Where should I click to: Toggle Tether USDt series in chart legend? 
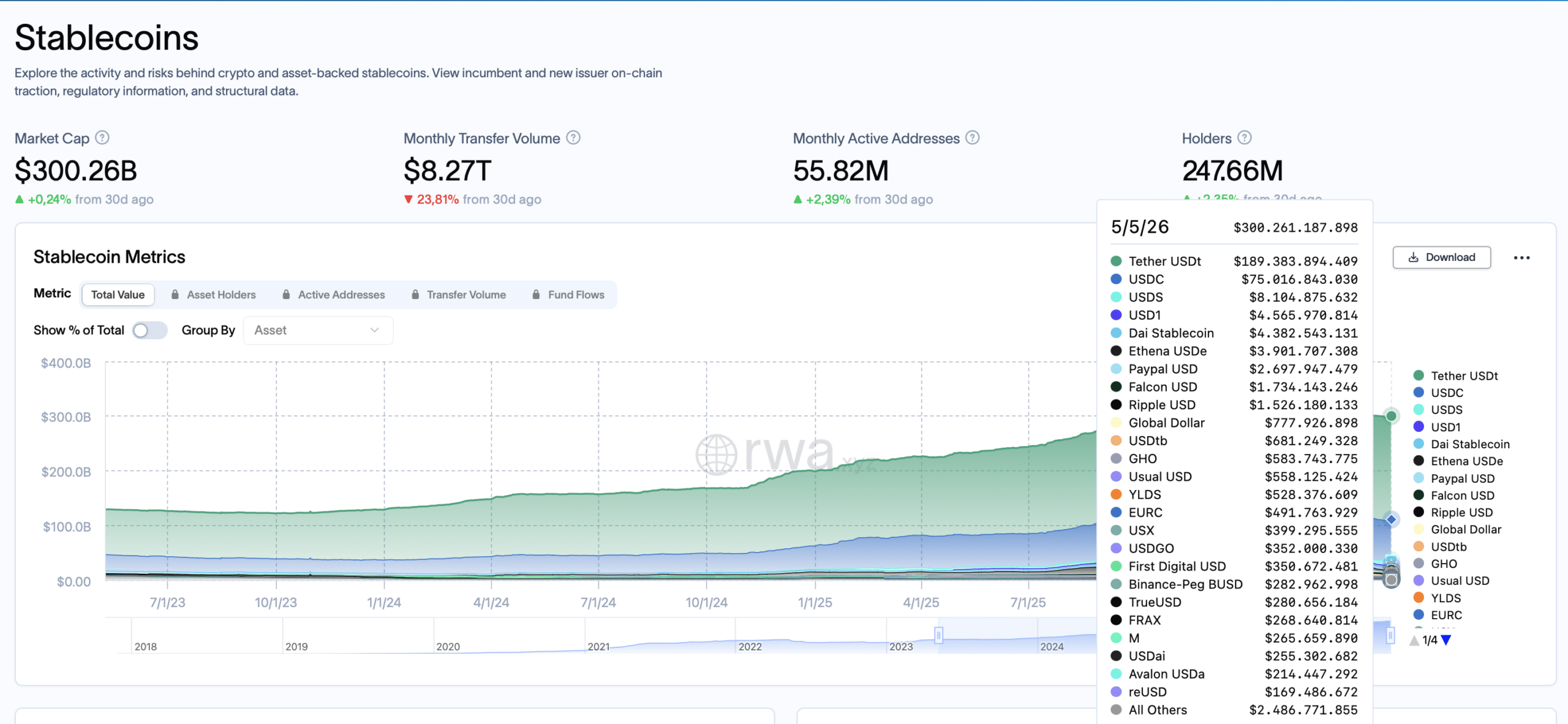click(1455, 375)
